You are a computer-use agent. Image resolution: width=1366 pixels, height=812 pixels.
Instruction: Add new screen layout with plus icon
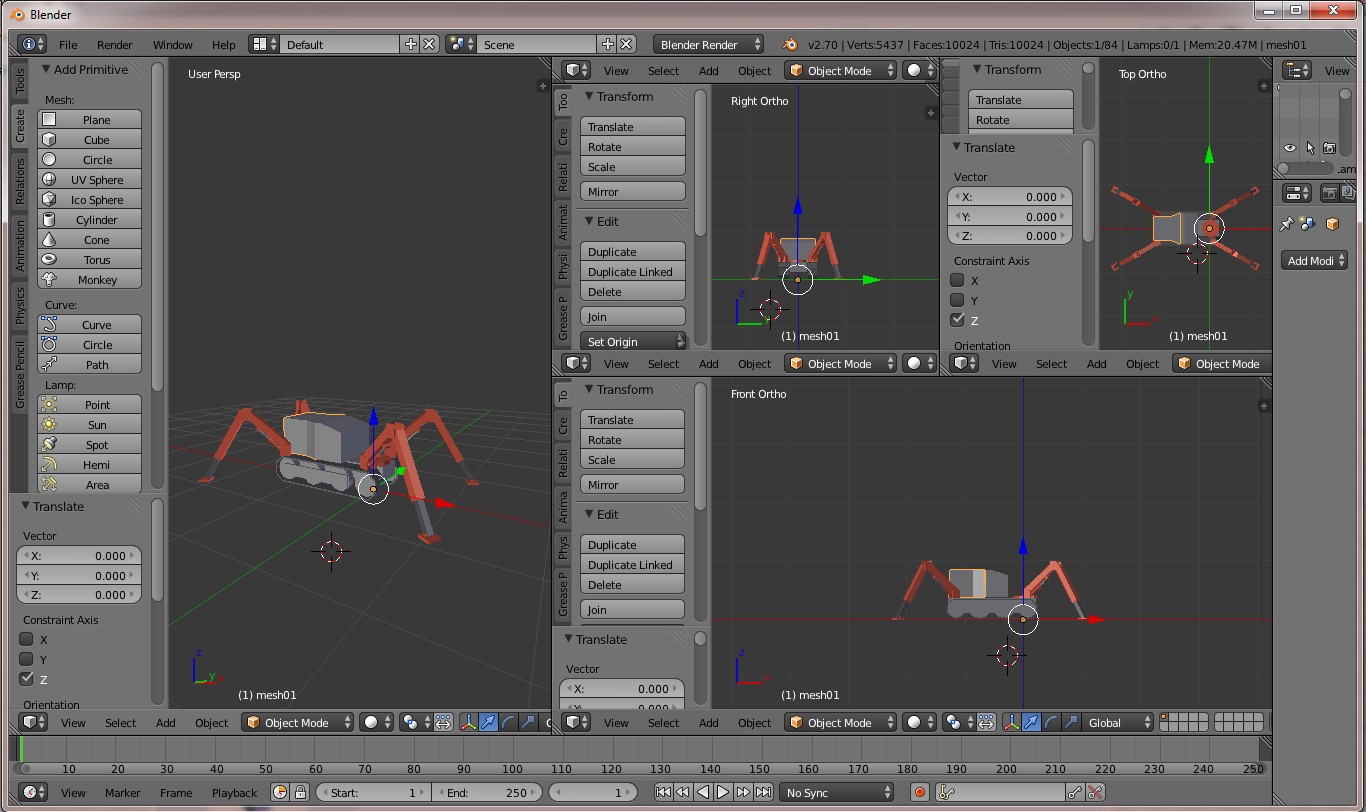411,44
